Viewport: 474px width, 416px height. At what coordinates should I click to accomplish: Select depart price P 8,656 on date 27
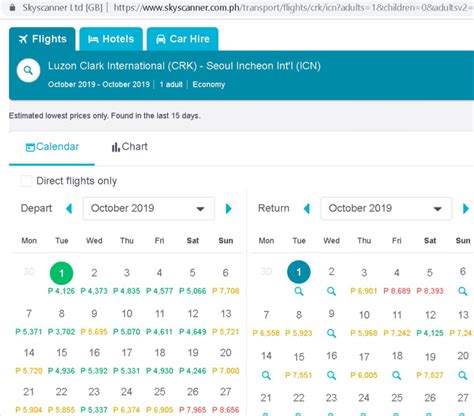(226, 410)
